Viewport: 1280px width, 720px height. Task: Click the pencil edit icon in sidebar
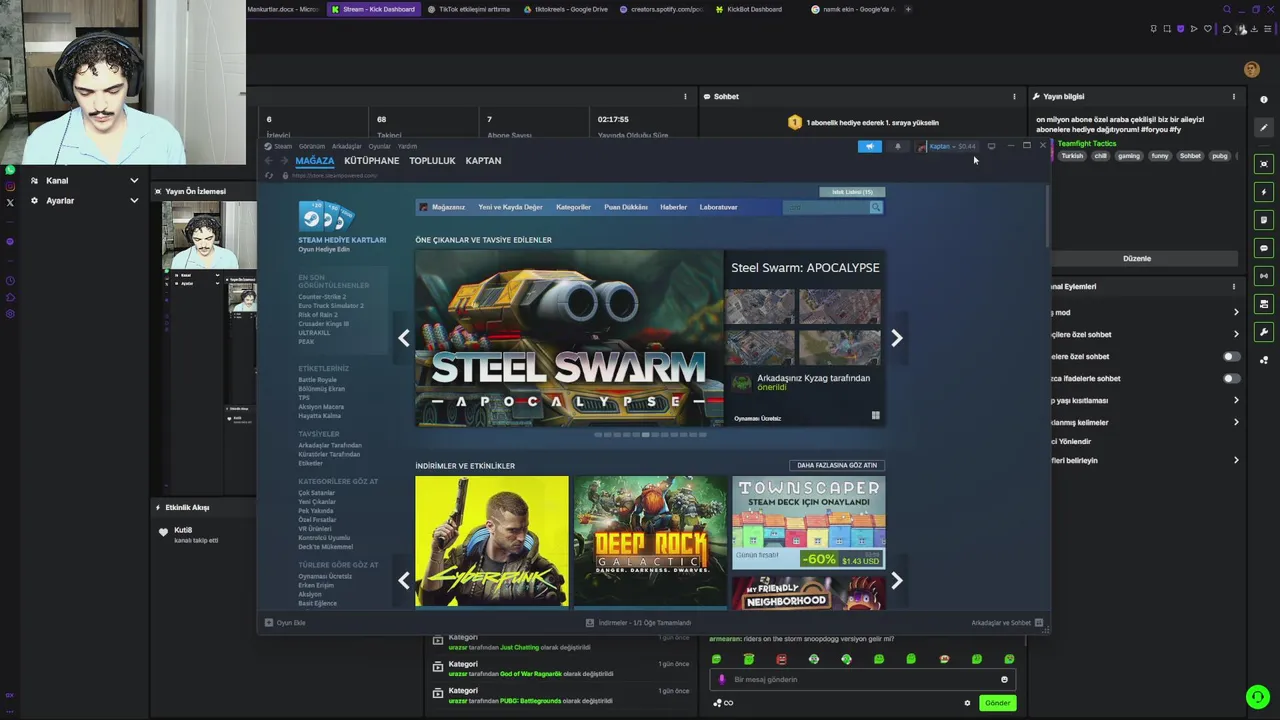[1264, 128]
